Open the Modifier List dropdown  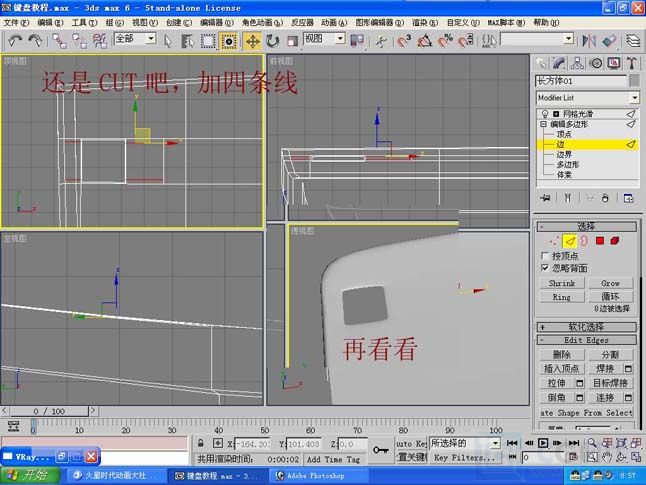tap(634, 98)
